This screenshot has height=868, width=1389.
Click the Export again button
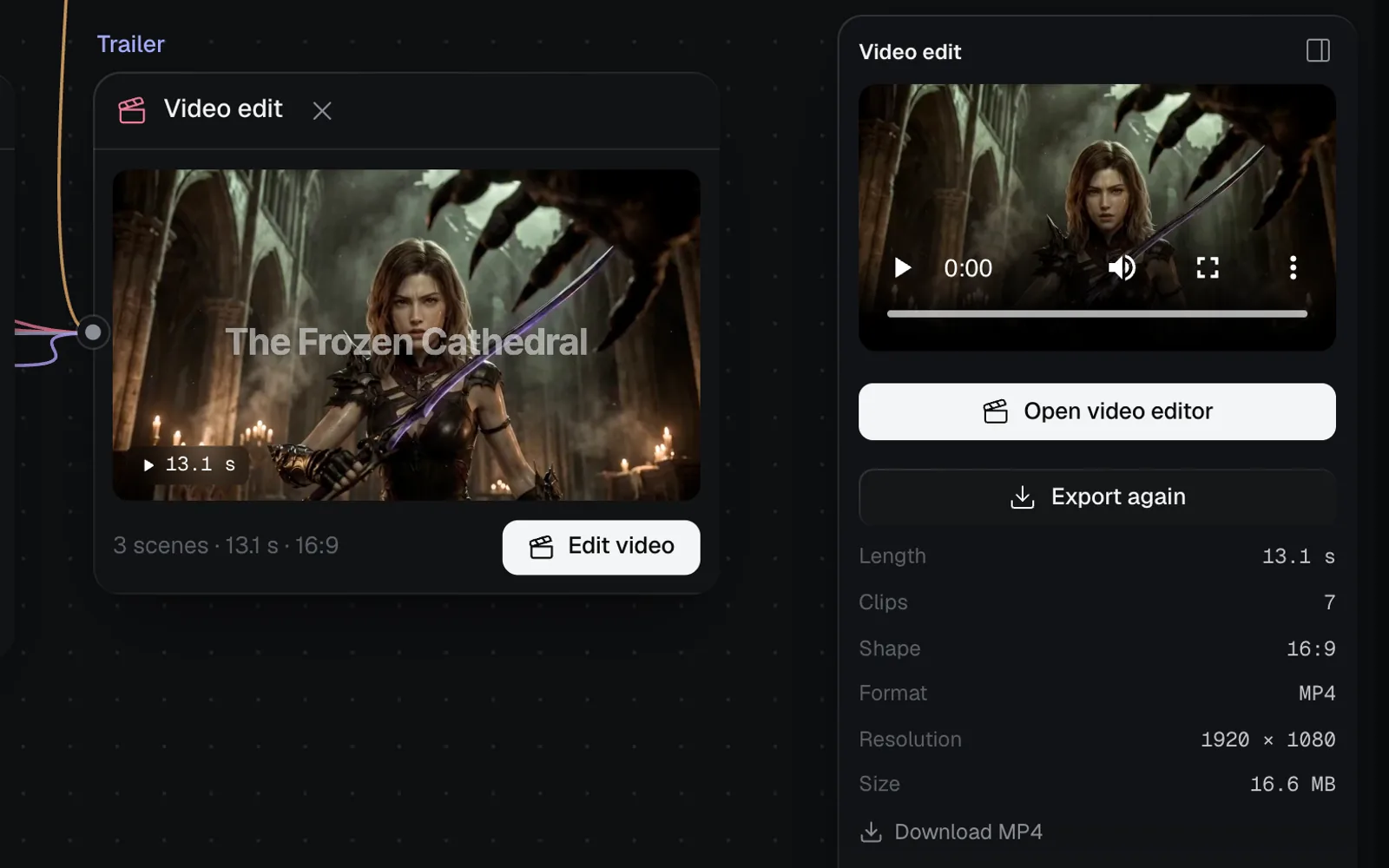click(1096, 497)
